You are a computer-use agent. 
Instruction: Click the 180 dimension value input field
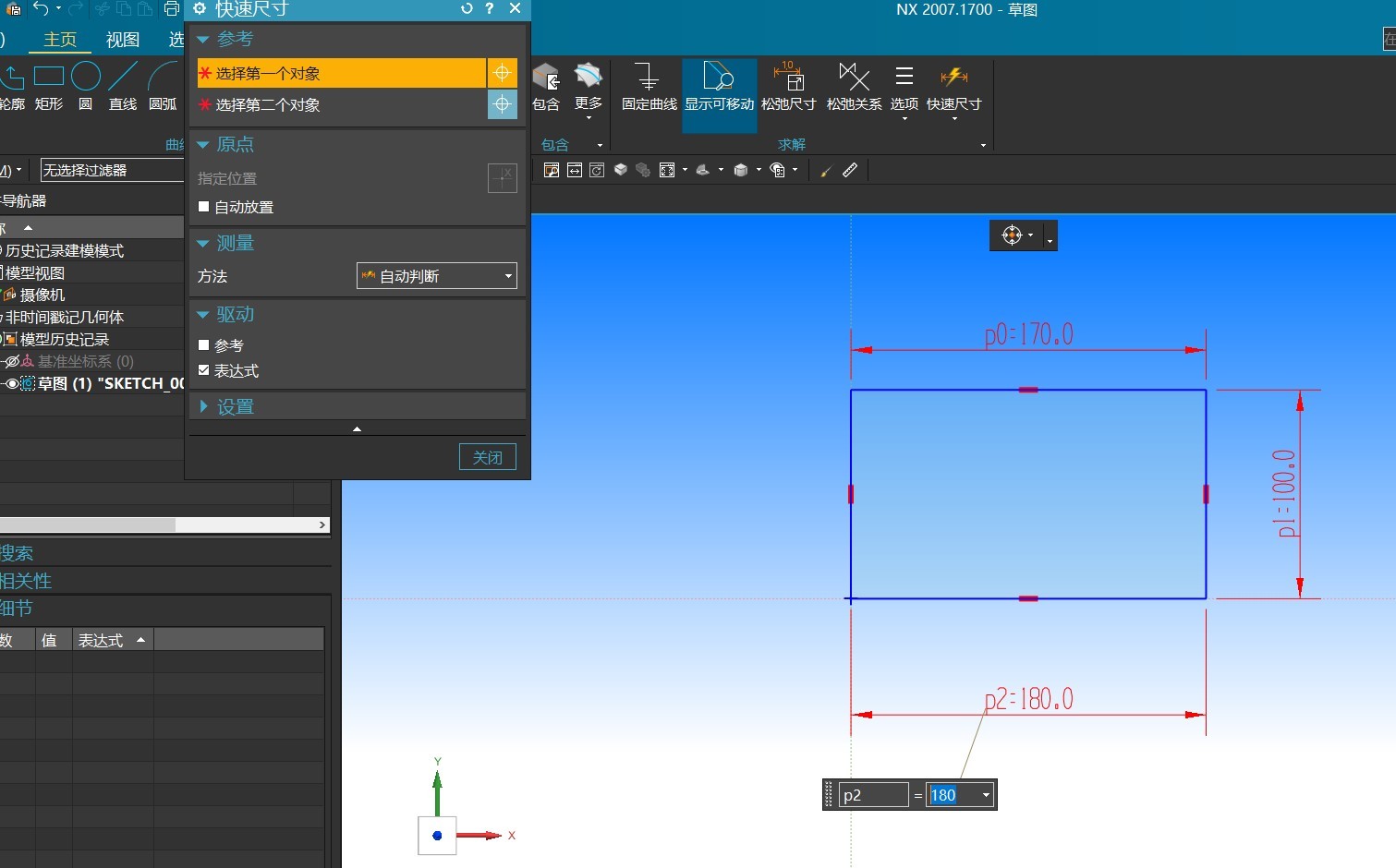pos(953,795)
